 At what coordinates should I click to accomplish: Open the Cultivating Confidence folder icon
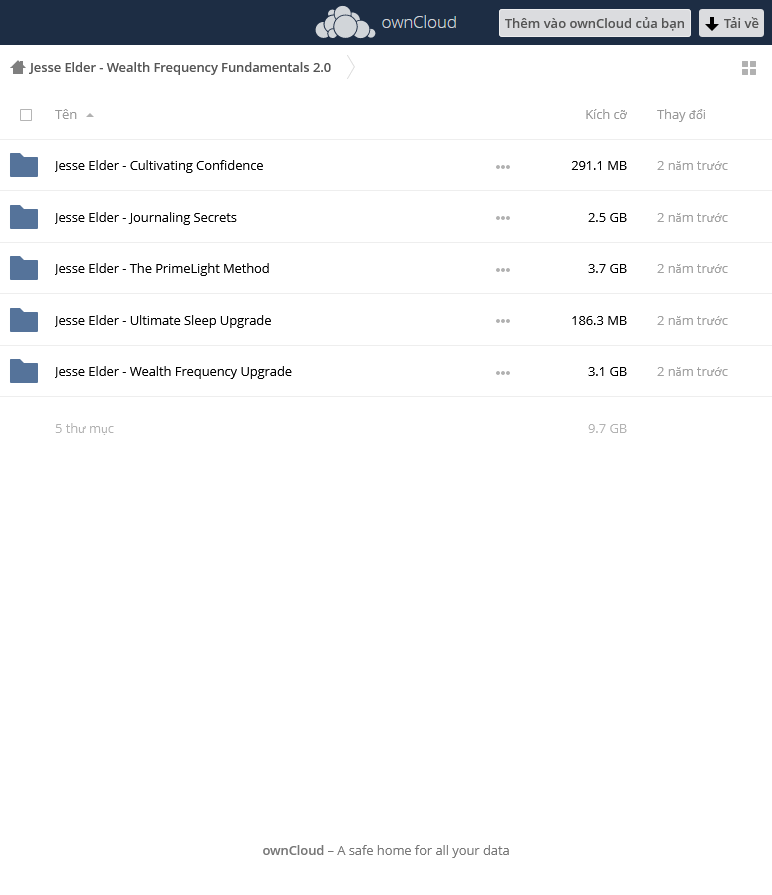24,165
